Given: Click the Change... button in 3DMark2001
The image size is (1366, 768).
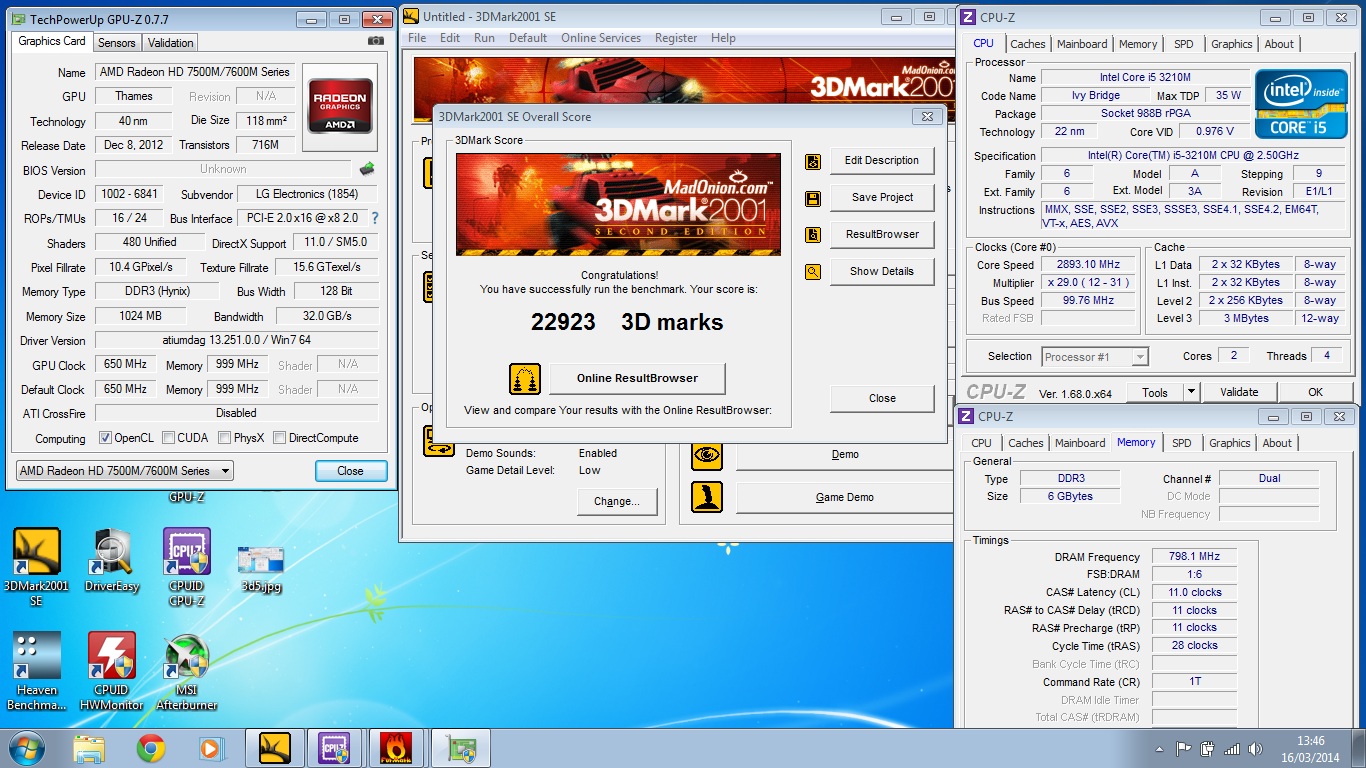Looking at the screenshot, I should (x=616, y=502).
